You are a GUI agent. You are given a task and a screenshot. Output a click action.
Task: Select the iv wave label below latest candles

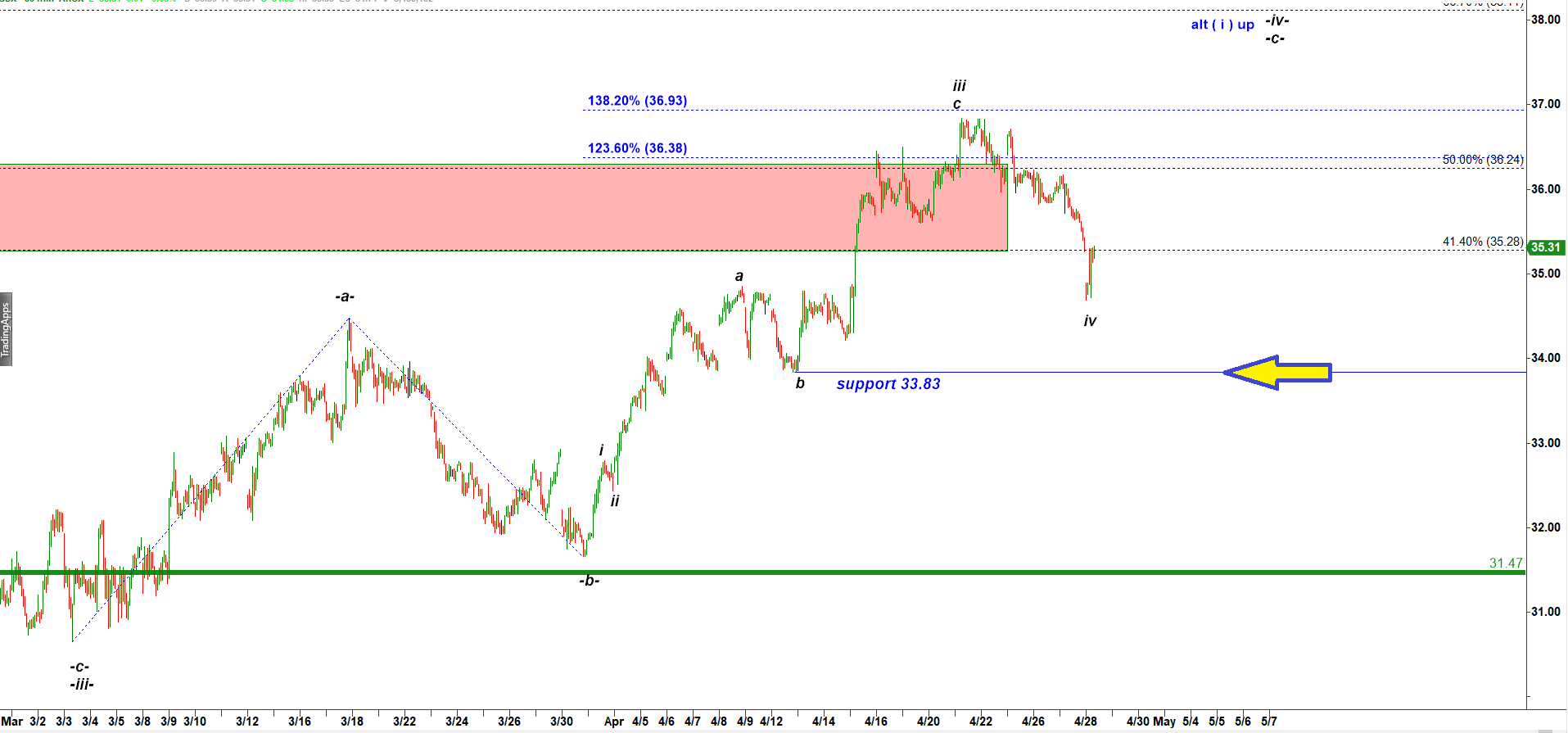coord(1090,321)
